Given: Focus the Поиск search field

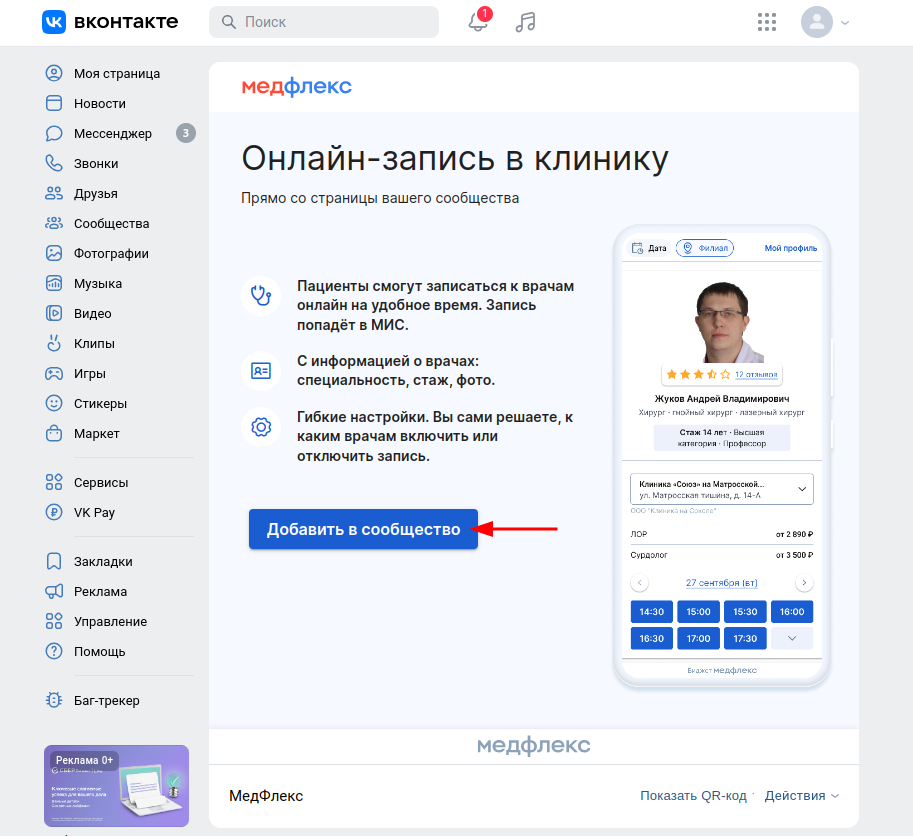Looking at the screenshot, I should 324,22.
